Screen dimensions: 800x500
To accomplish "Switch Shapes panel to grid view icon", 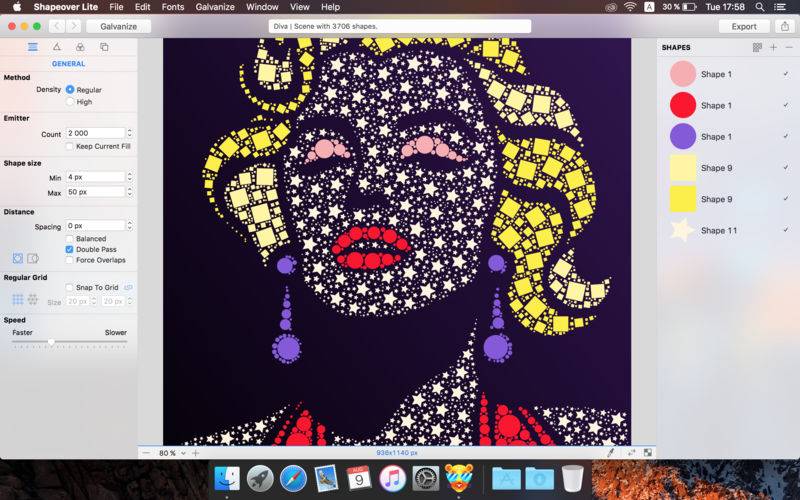I will click(757, 47).
